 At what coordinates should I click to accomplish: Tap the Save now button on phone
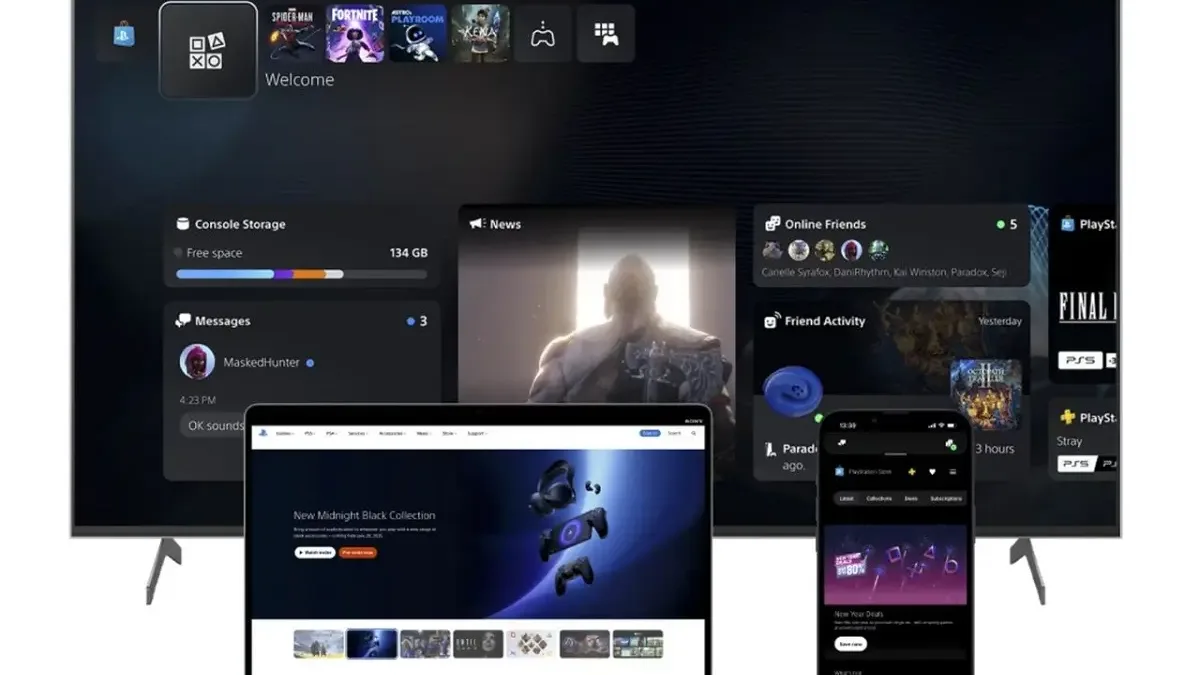(850, 644)
